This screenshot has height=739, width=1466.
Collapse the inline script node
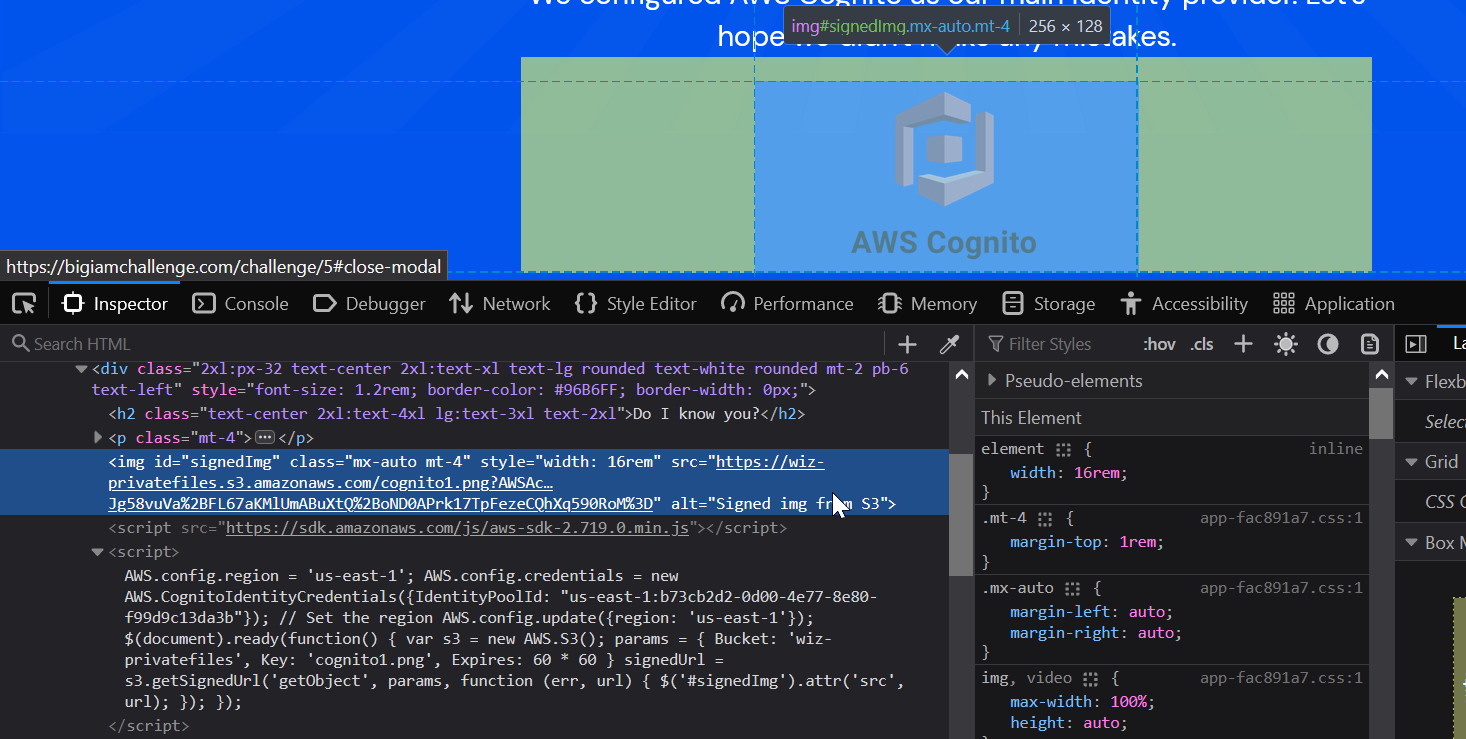click(98, 552)
